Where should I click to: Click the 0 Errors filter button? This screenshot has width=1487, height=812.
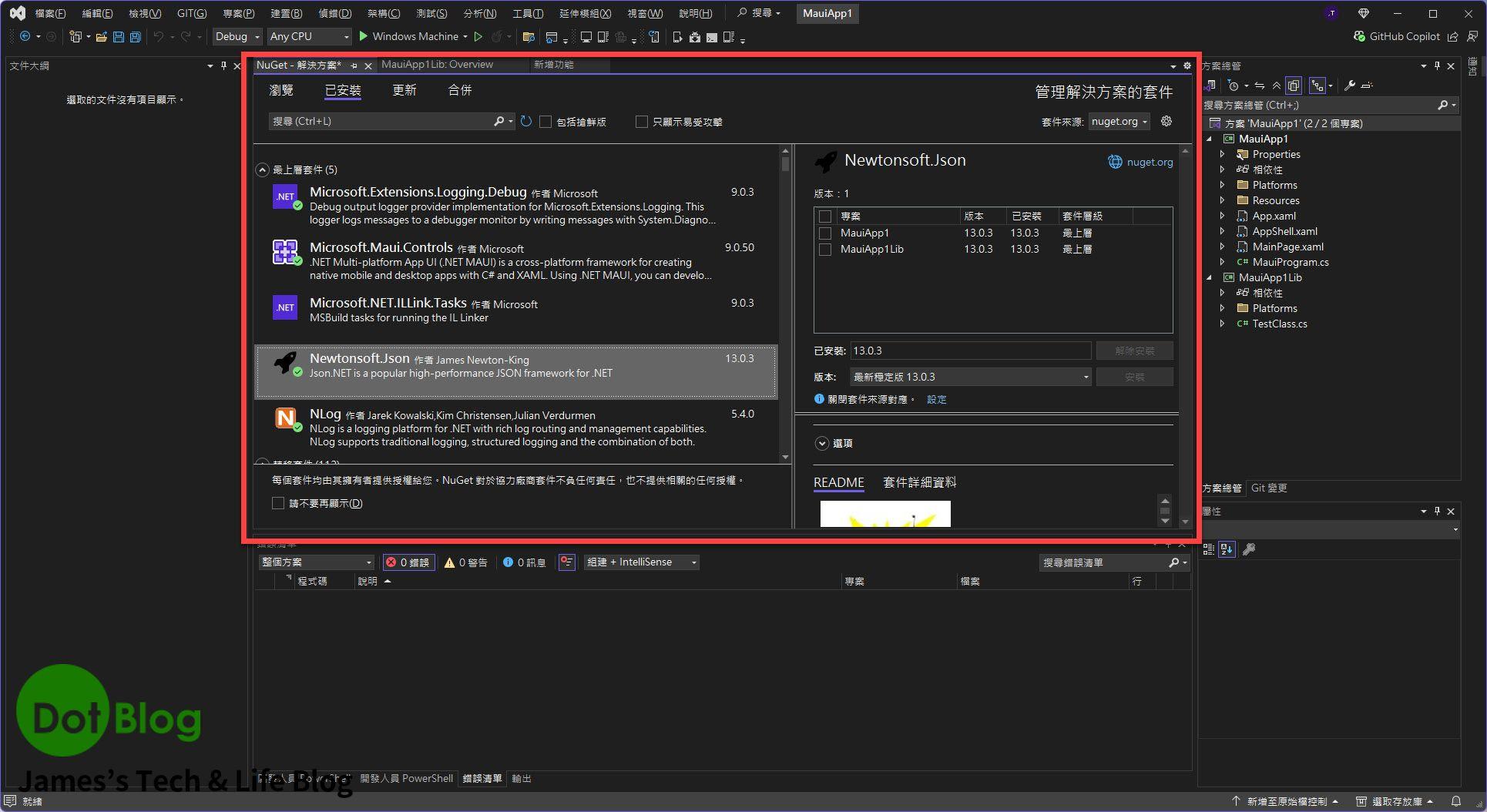point(408,562)
